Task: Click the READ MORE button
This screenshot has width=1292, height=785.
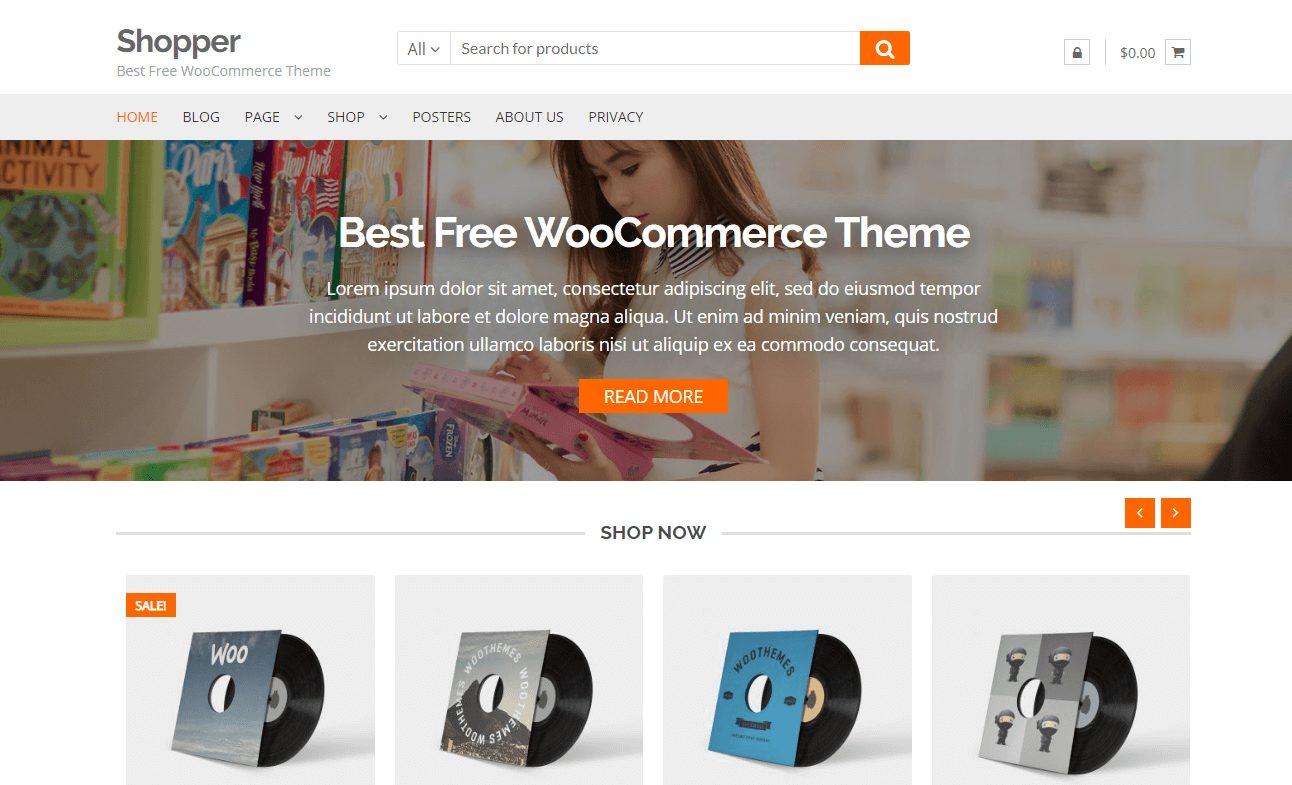Action: 653,396
